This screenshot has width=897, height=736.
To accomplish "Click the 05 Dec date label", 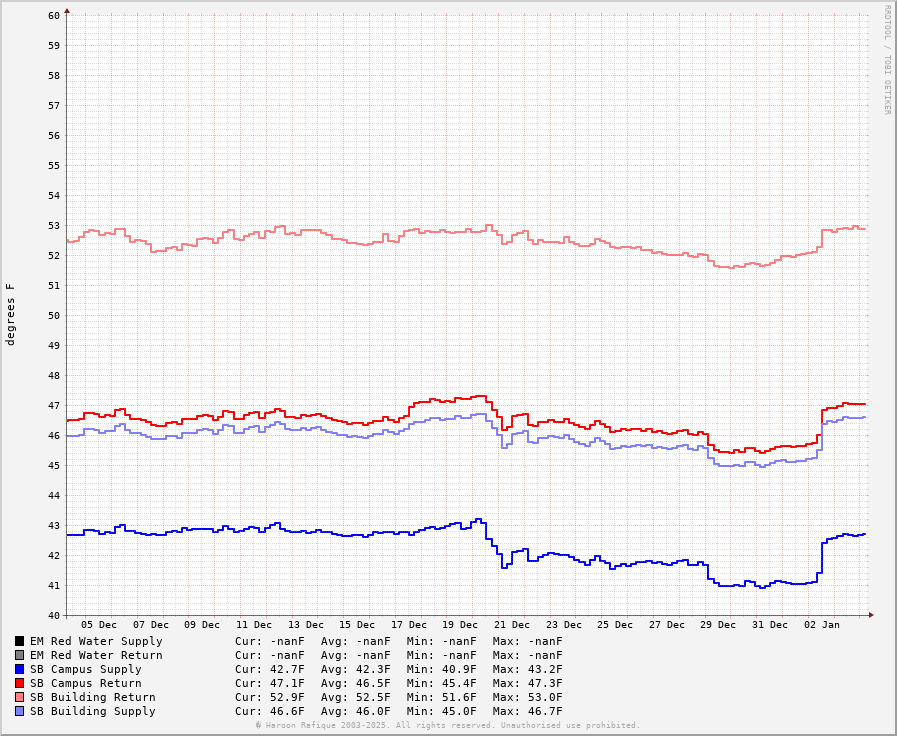I will click(99, 625).
